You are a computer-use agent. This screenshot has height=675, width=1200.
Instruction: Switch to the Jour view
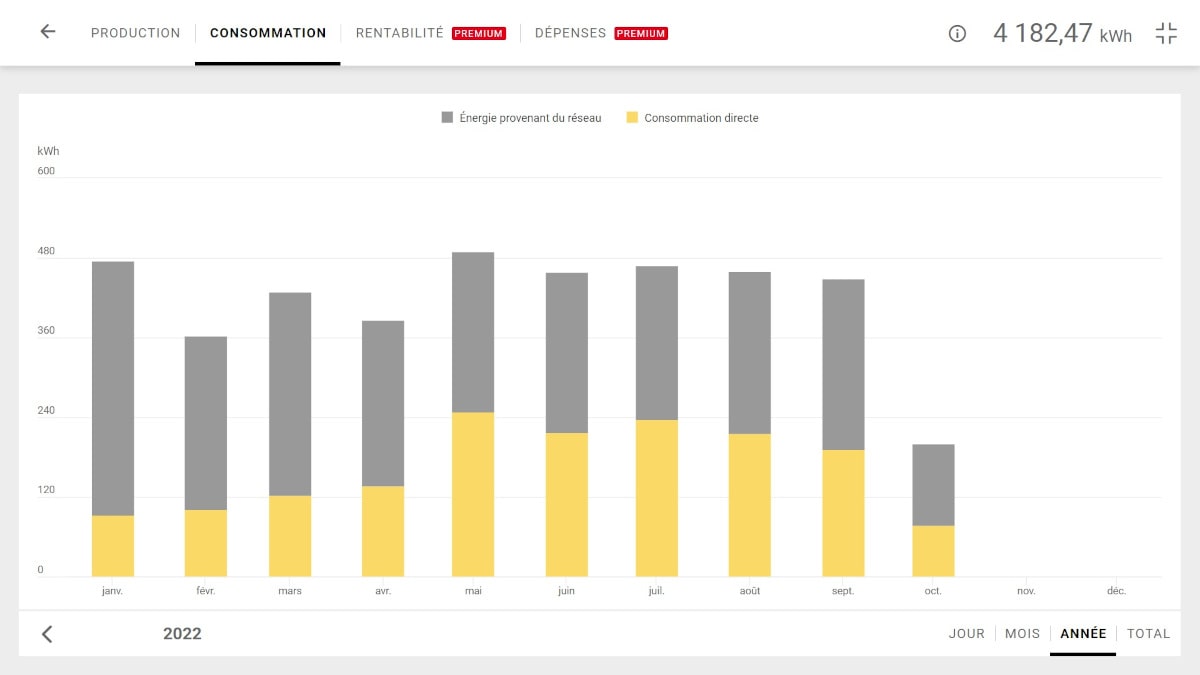(x=966, y=634)
